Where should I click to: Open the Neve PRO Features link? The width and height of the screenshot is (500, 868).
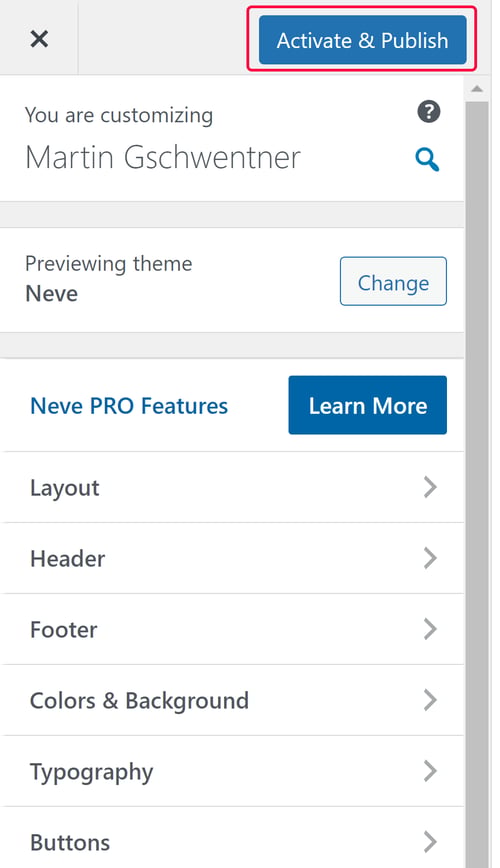[129, 406]
